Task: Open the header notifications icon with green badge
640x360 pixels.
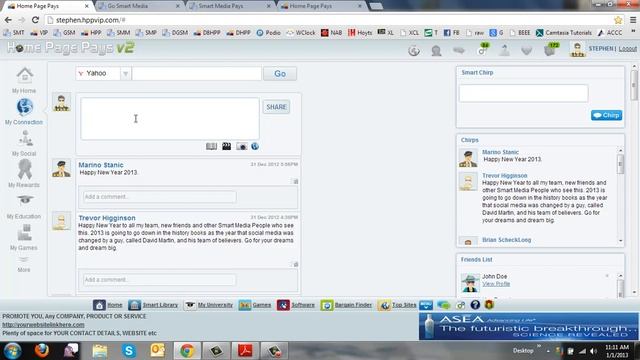Action: point(482,49)
